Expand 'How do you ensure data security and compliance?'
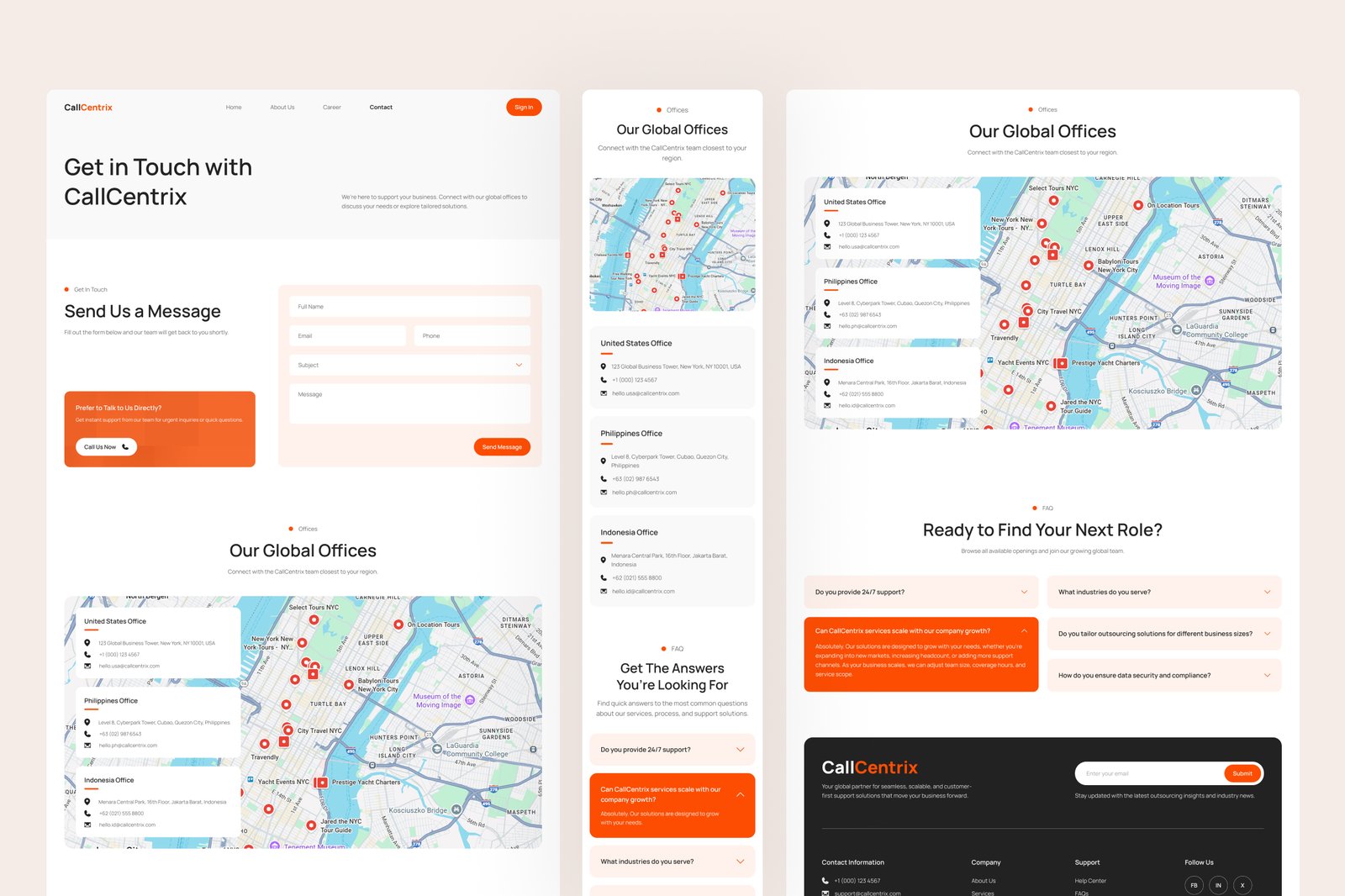This screenshot has width=1345, height=896. point(1163,675)
